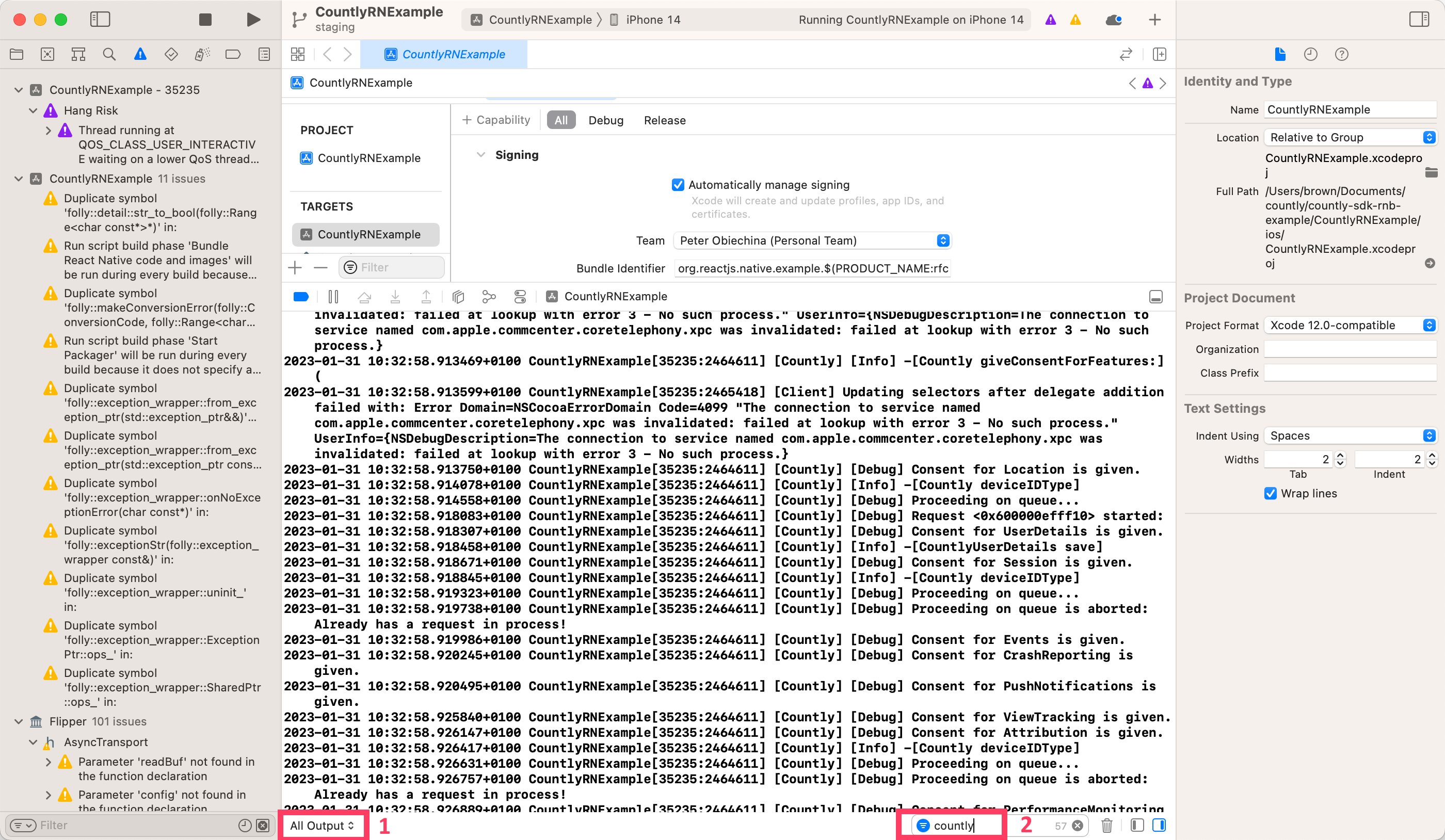This screenshot has width=1445, height=840.
Task: Clear the countly console filter text
Action: coord(1078,826)
